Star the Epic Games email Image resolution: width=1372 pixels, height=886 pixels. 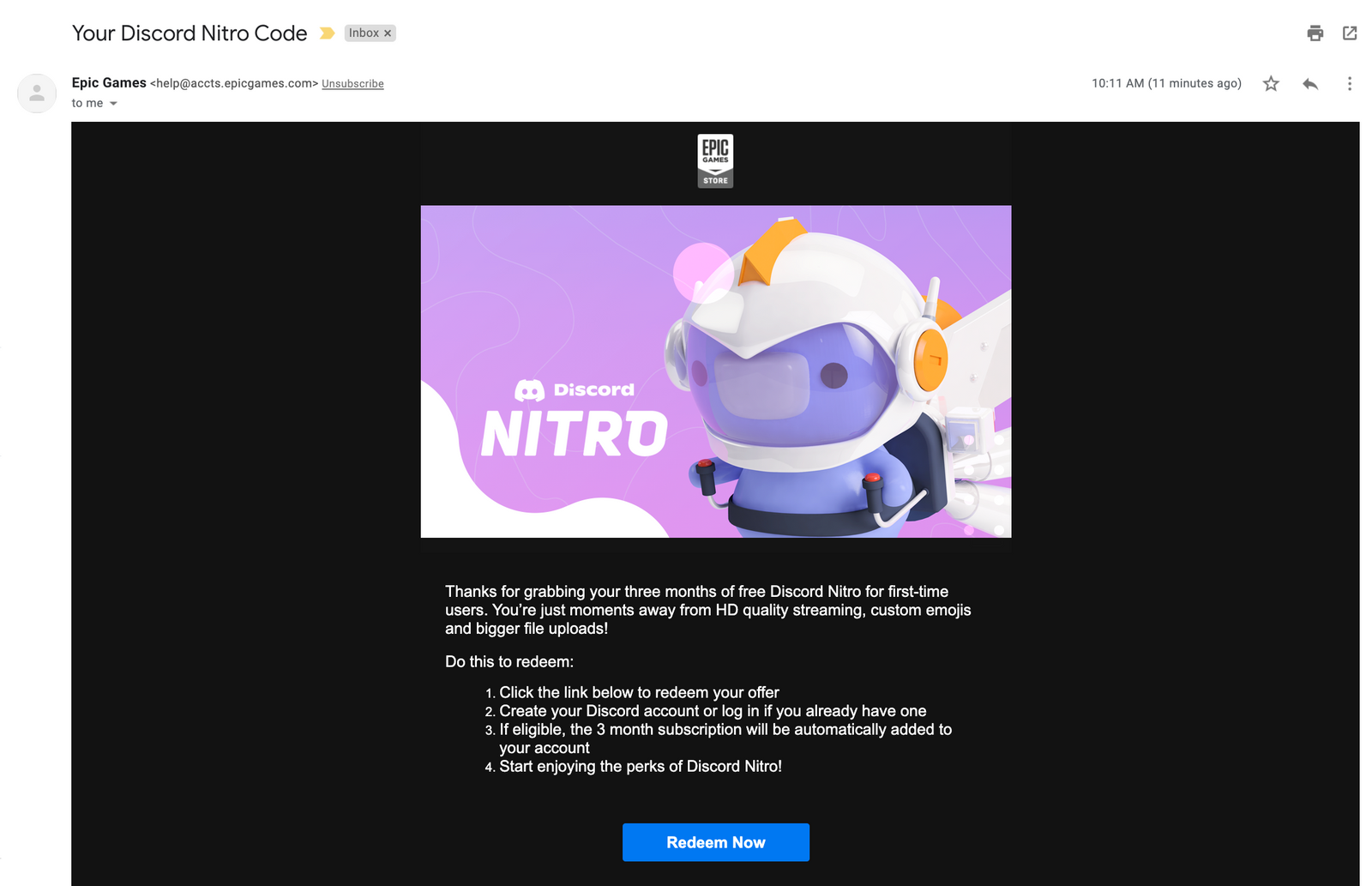(x=1270, y=83)
